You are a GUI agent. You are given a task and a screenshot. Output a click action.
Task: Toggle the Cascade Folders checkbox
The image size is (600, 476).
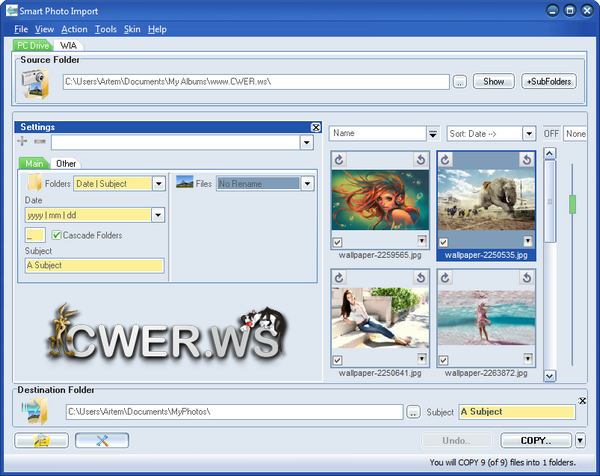click(57, 235)
